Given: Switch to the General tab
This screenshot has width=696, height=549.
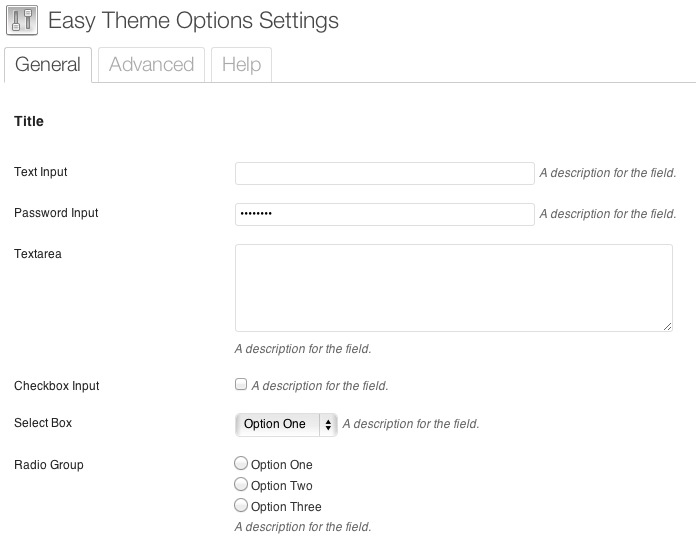Looking at the screenshot, I should tap(48, 65).
